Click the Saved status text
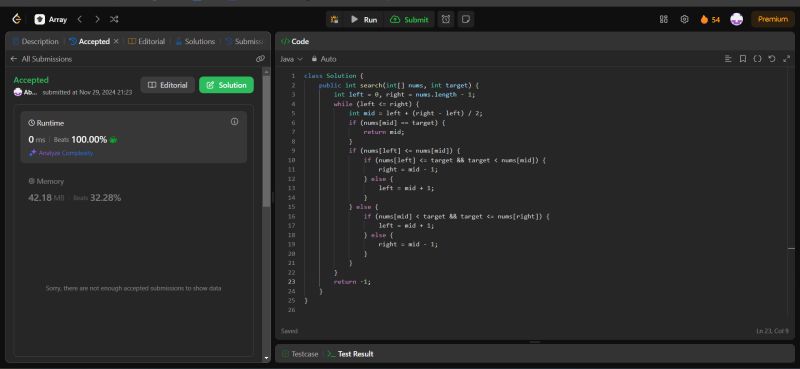Image resolution: width=800 pixels, height=369 pixels. 289,331
